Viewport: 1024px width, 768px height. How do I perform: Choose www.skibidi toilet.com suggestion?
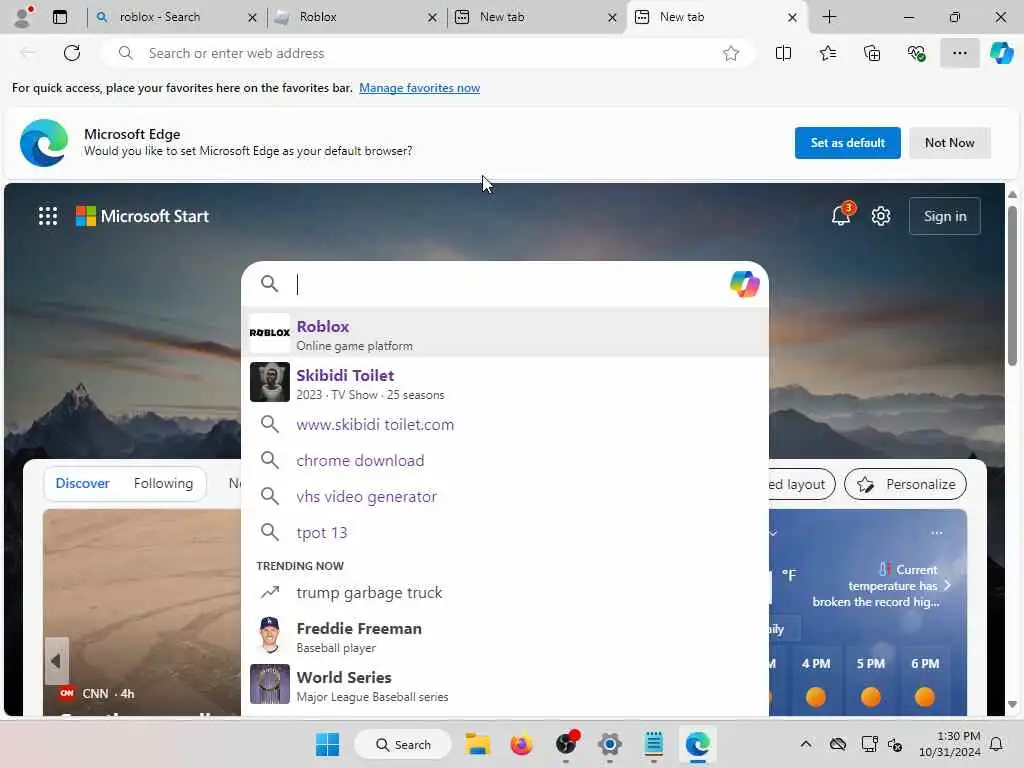(505, 424)
